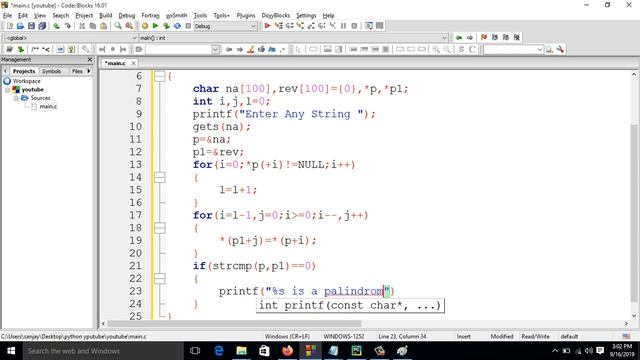The image size is (640, 360).
Task: Save all files icon
Action: click(42, 26)
